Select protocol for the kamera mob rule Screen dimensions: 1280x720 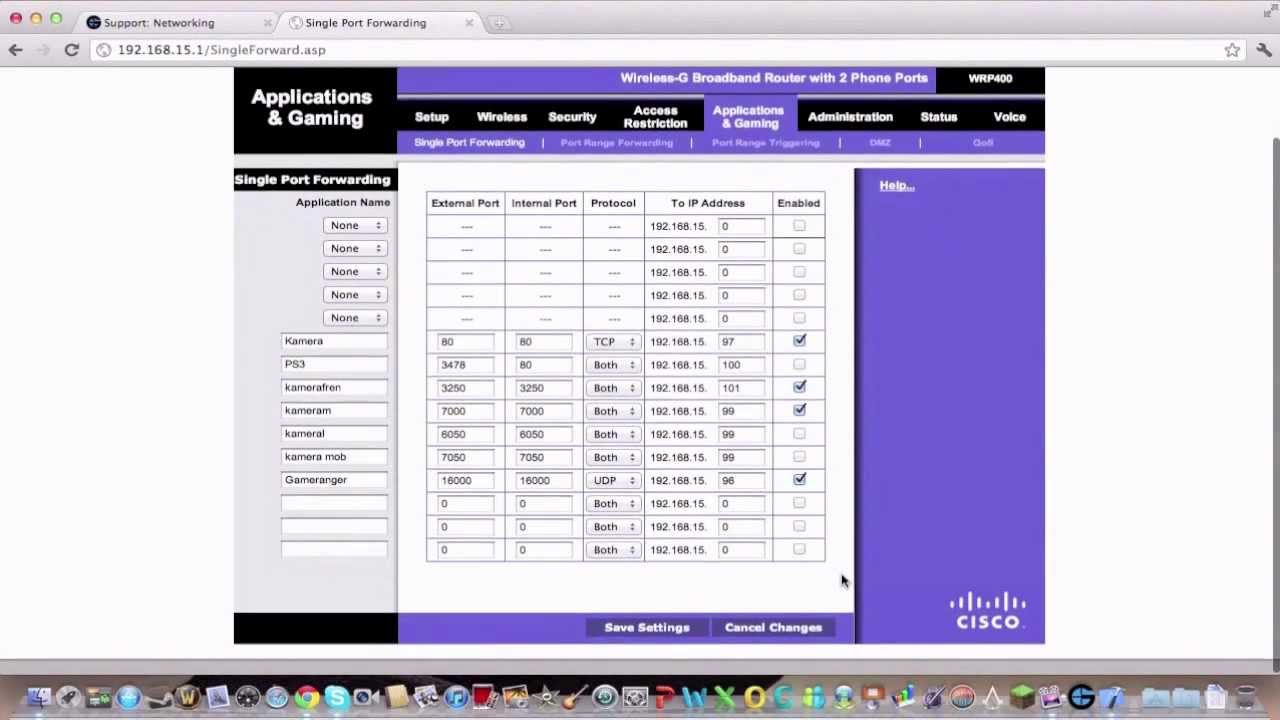pos(613,457)
